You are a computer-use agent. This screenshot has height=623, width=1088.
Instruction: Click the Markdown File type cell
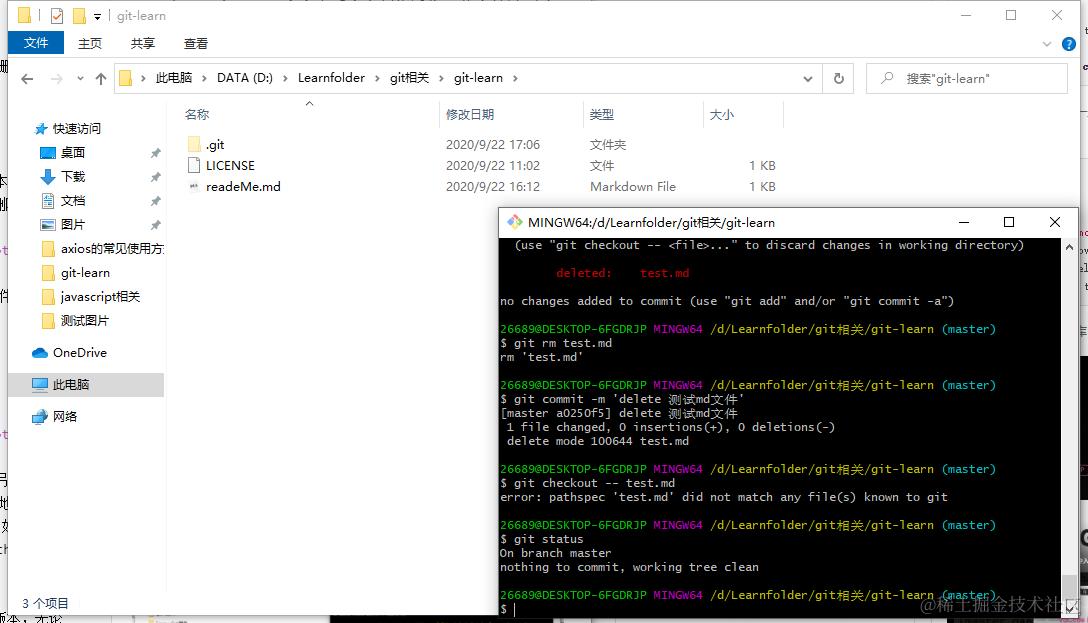[x=633, y=186]
